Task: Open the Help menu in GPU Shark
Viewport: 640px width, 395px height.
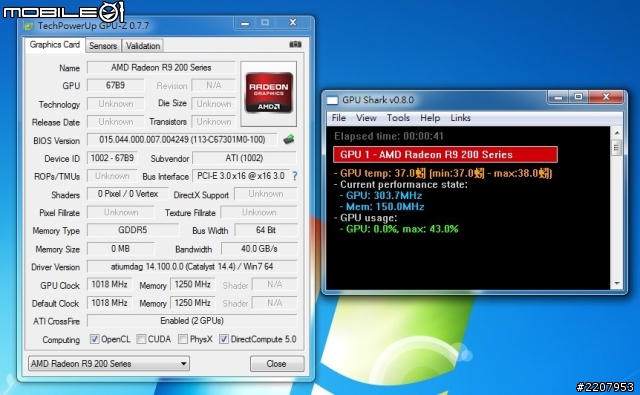Action: (430, 118)
